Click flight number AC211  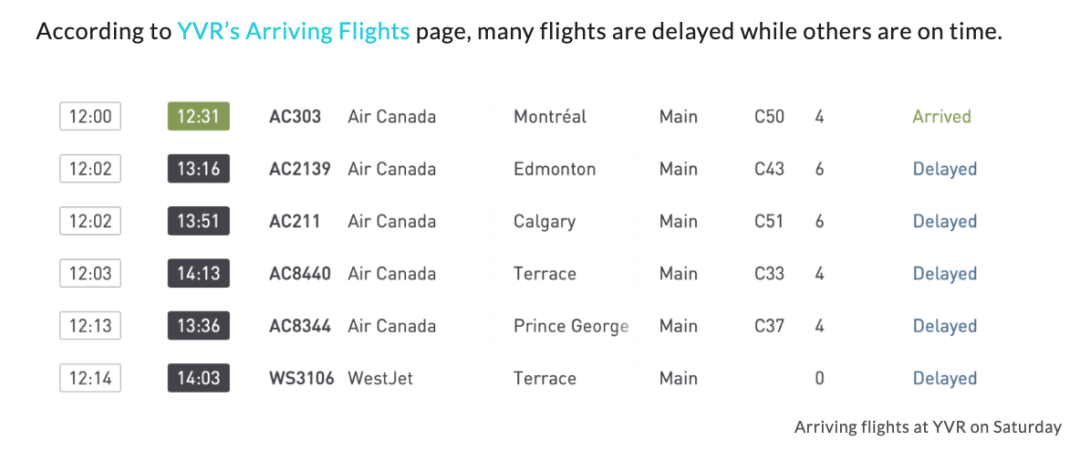click(295, 221)
